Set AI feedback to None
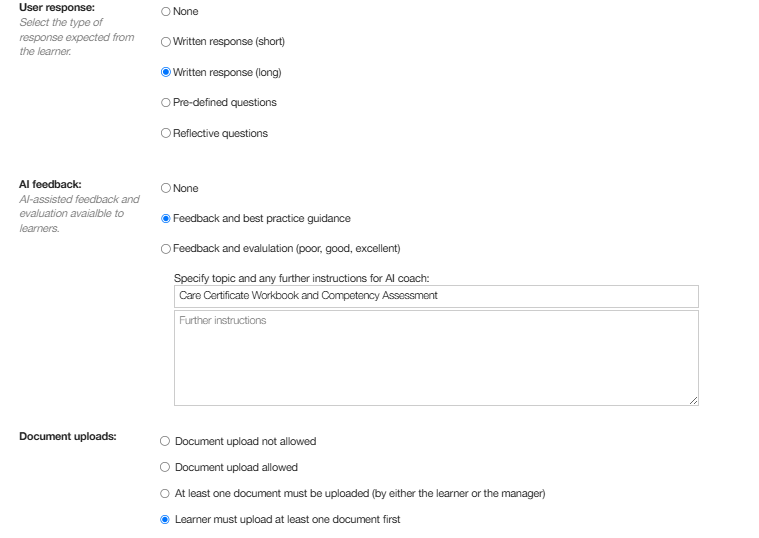Viewport: 759px width, 538px height. 166,188
